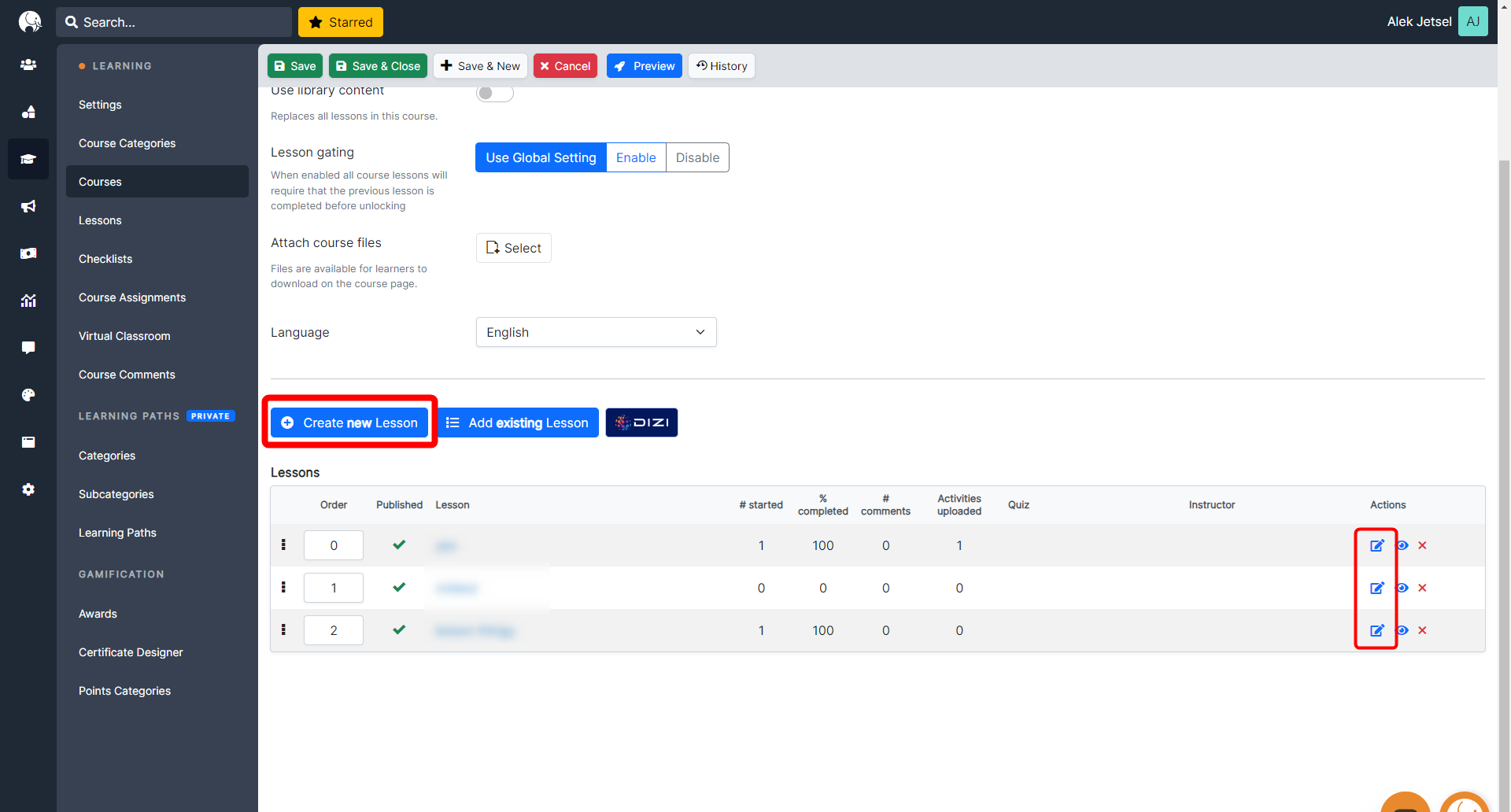Click the Cancel button
The width and height of the screenshot is (1511, 812).
[x=565, y=66]
